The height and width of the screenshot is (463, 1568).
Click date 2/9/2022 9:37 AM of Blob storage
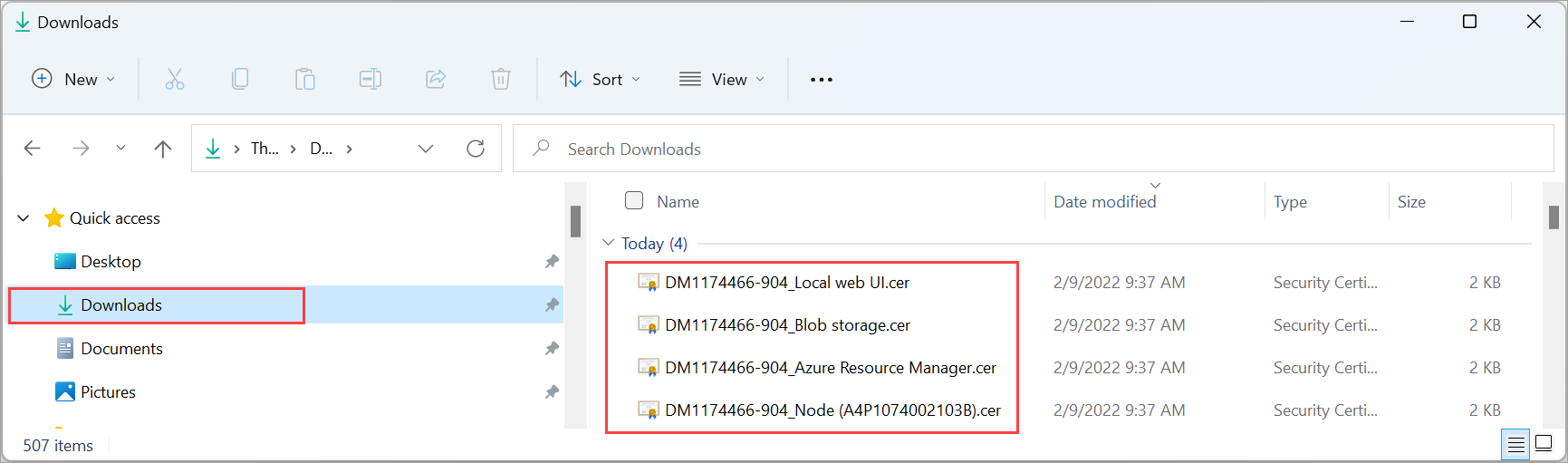coord(1119,325)
